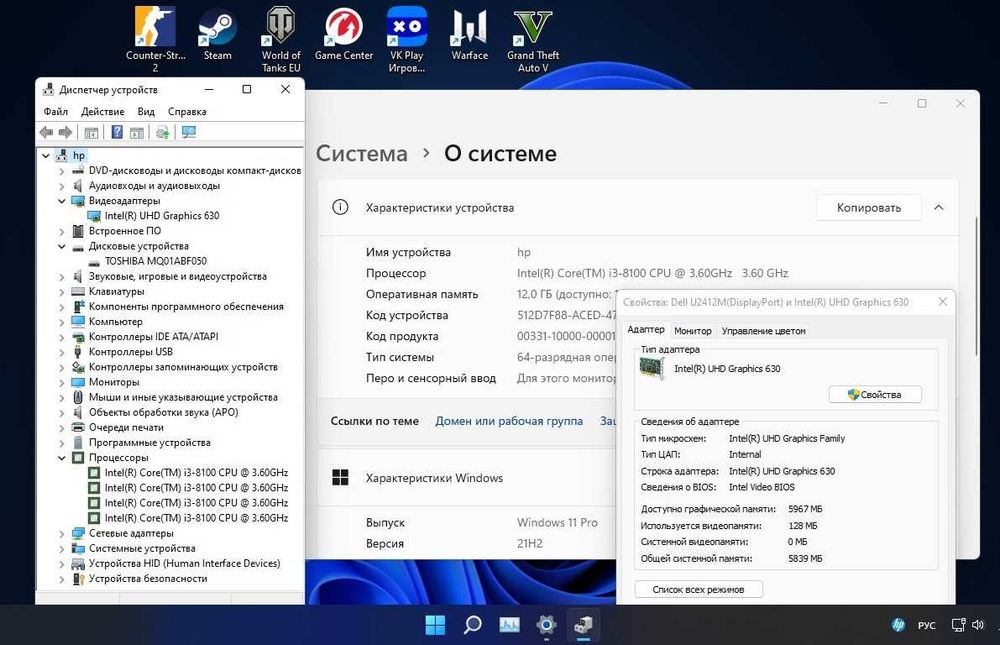Collapse the Процессоры node arrow
This screenshot has width=1000, height=645.
(62, 457)
